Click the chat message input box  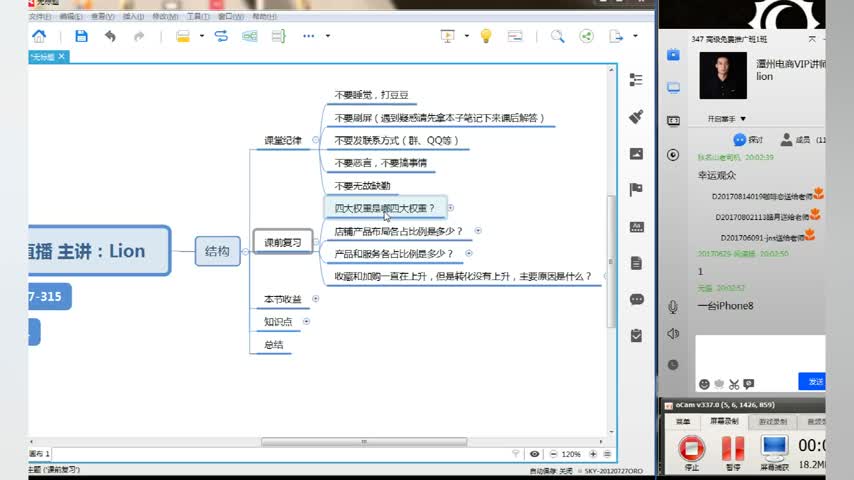click(x=760, y=354)
